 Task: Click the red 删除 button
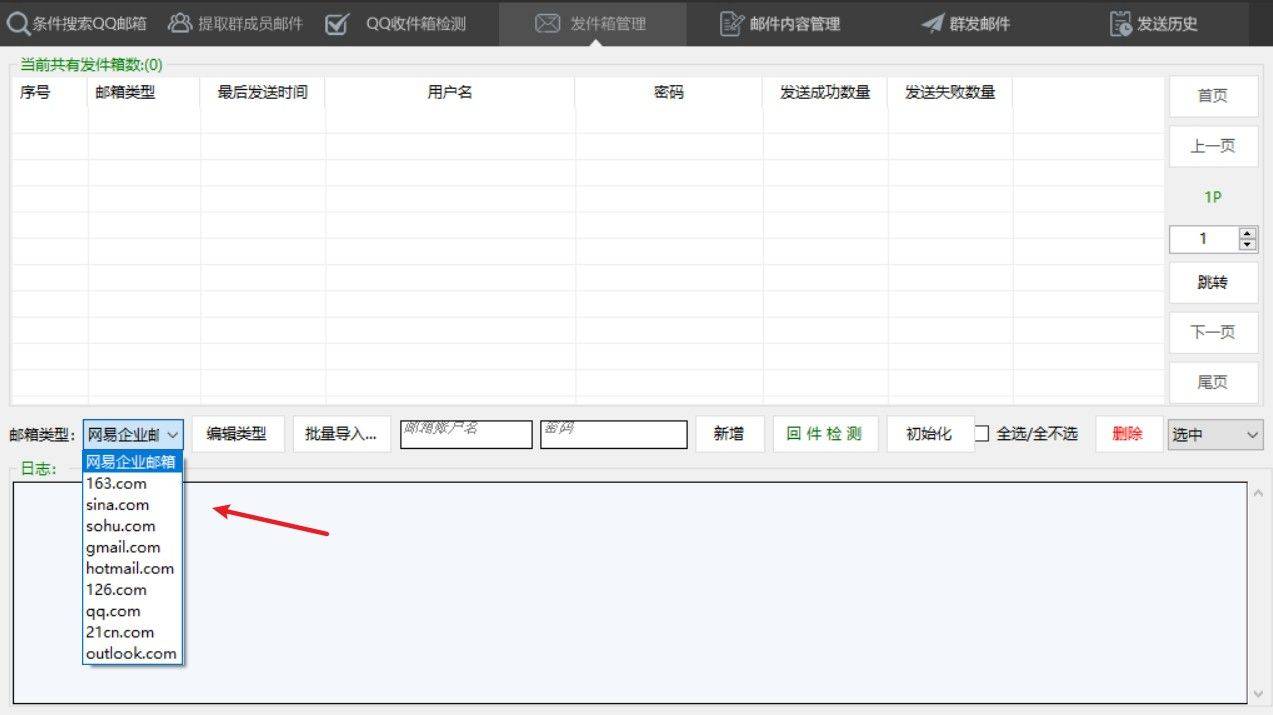[1127, 434]
